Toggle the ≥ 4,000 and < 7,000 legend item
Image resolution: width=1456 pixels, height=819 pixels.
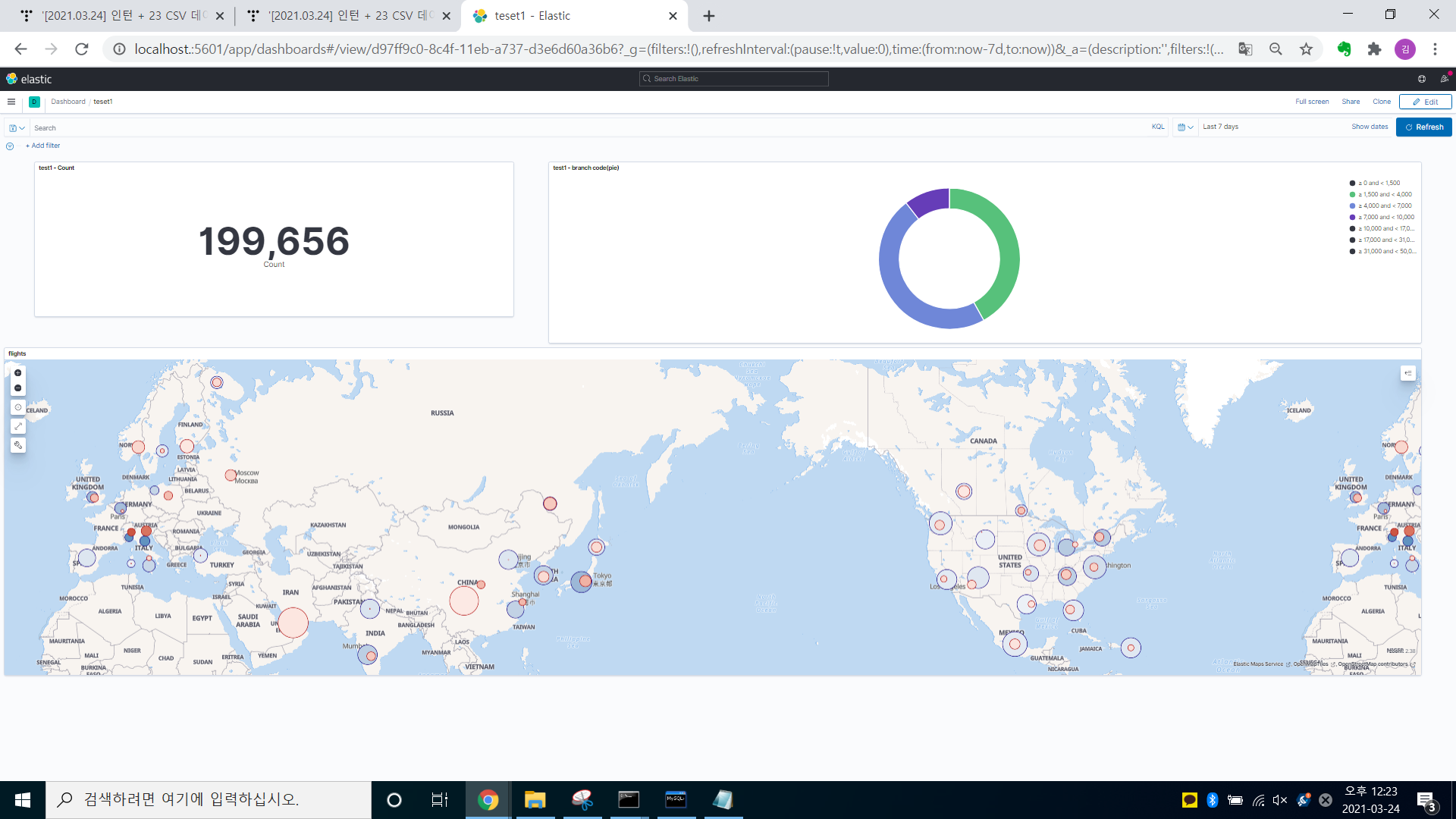point(1385,206)
